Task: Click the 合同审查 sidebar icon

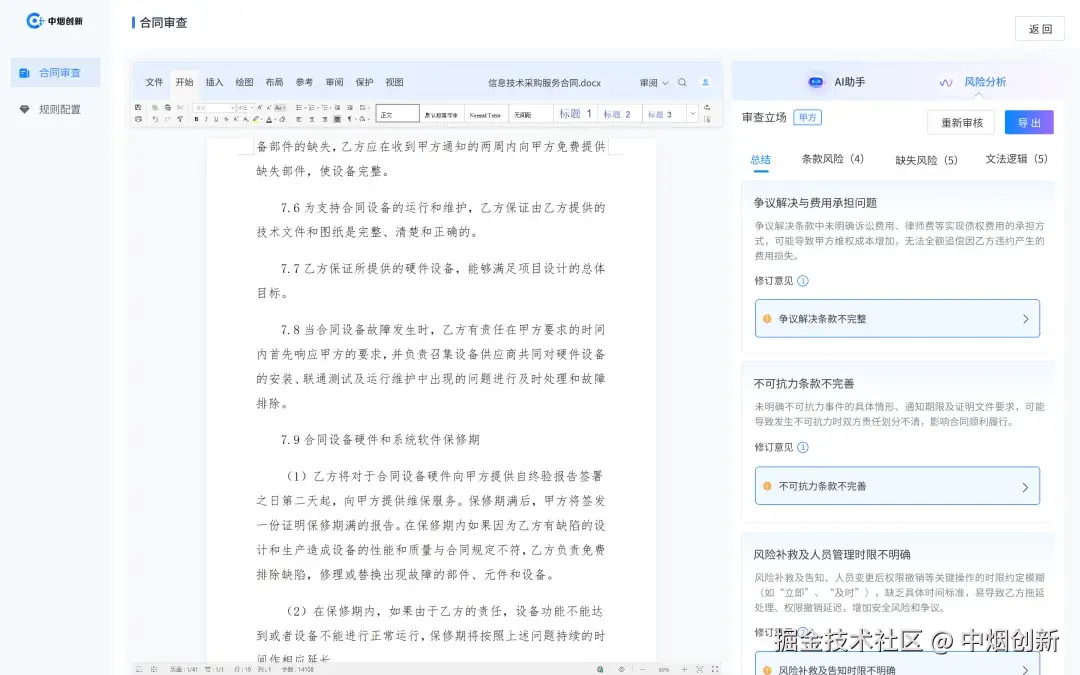Action: (54, 71)
